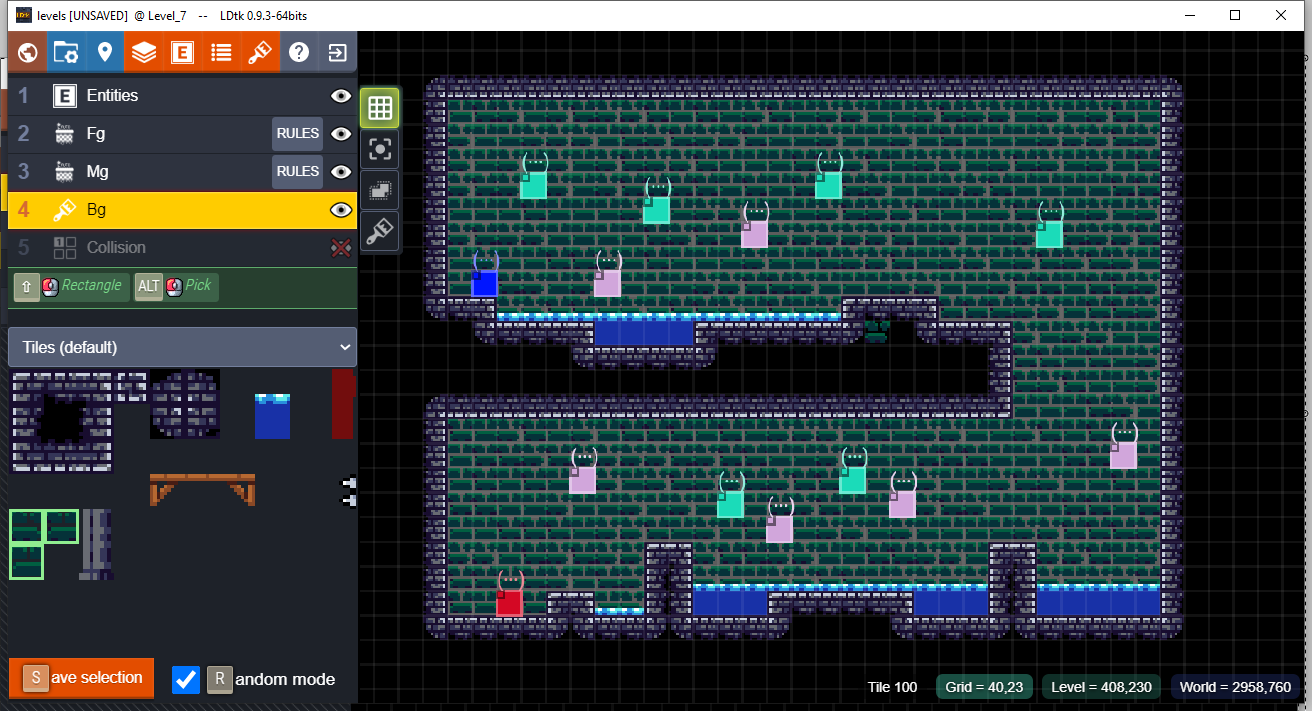The image size is (1312, 711).
Task: Click the Fg auto-layer type icon
Action: (x=65, y=134)
